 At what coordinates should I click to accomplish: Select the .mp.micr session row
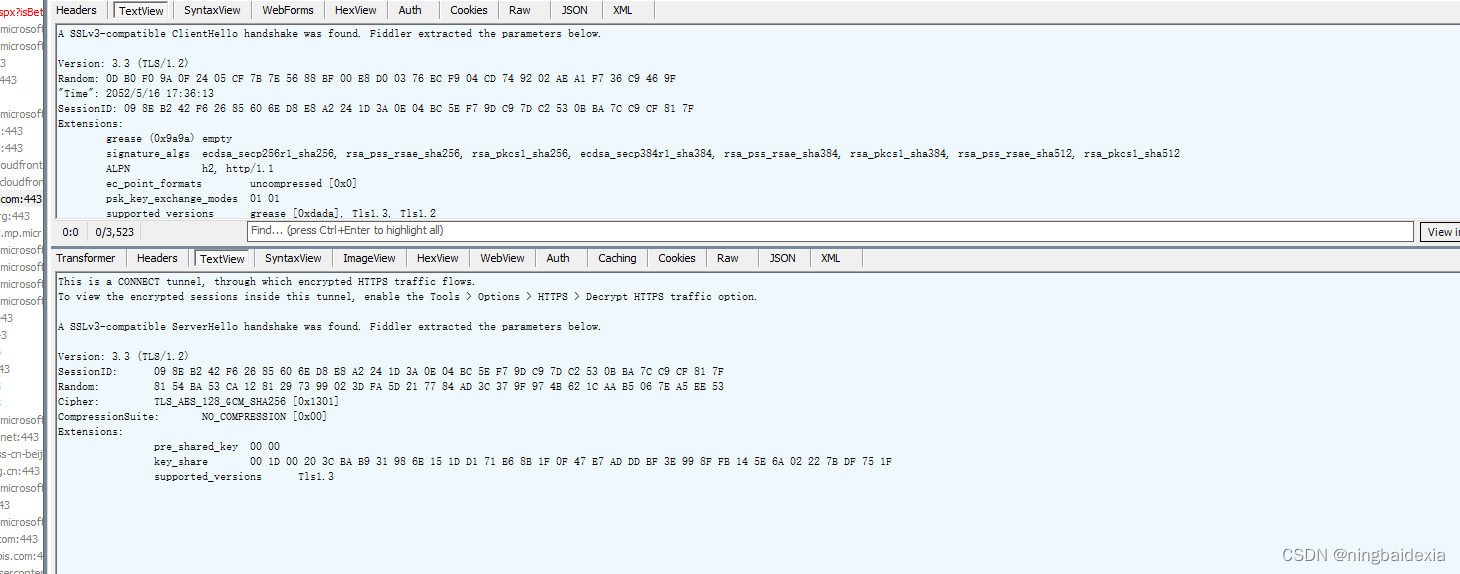pyautogui.click(x=22, y=233)
